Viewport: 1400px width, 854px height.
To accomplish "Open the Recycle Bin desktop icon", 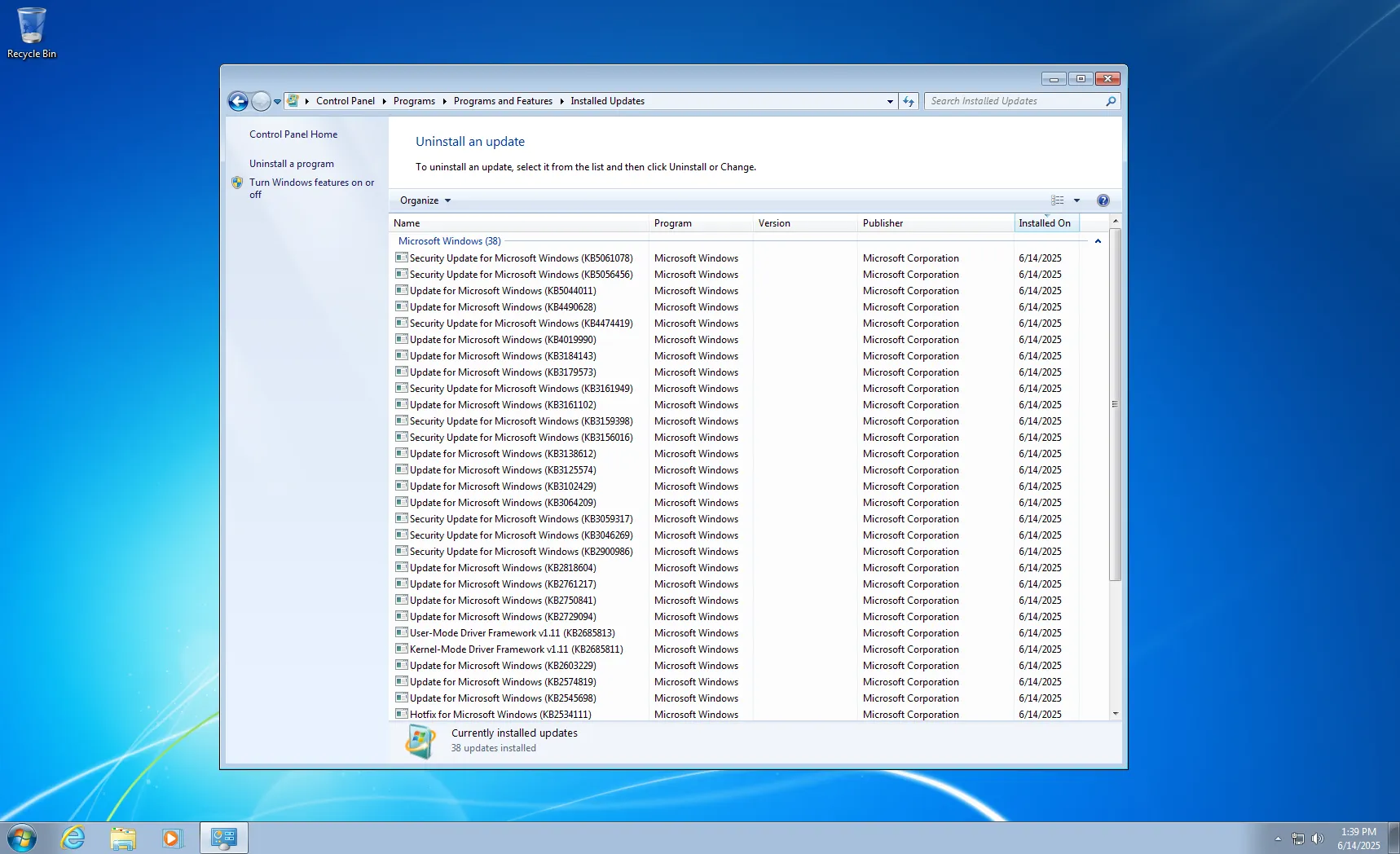I will tap(32, 33).
